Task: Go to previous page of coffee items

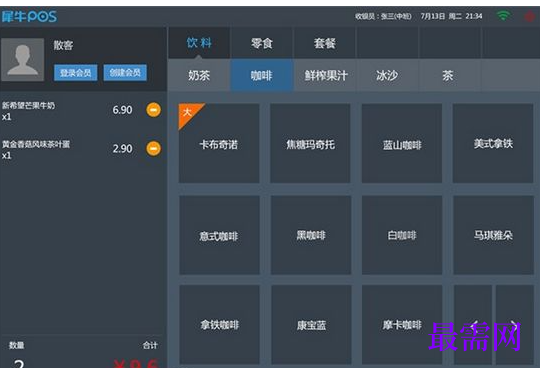Action: pos(473,324)
